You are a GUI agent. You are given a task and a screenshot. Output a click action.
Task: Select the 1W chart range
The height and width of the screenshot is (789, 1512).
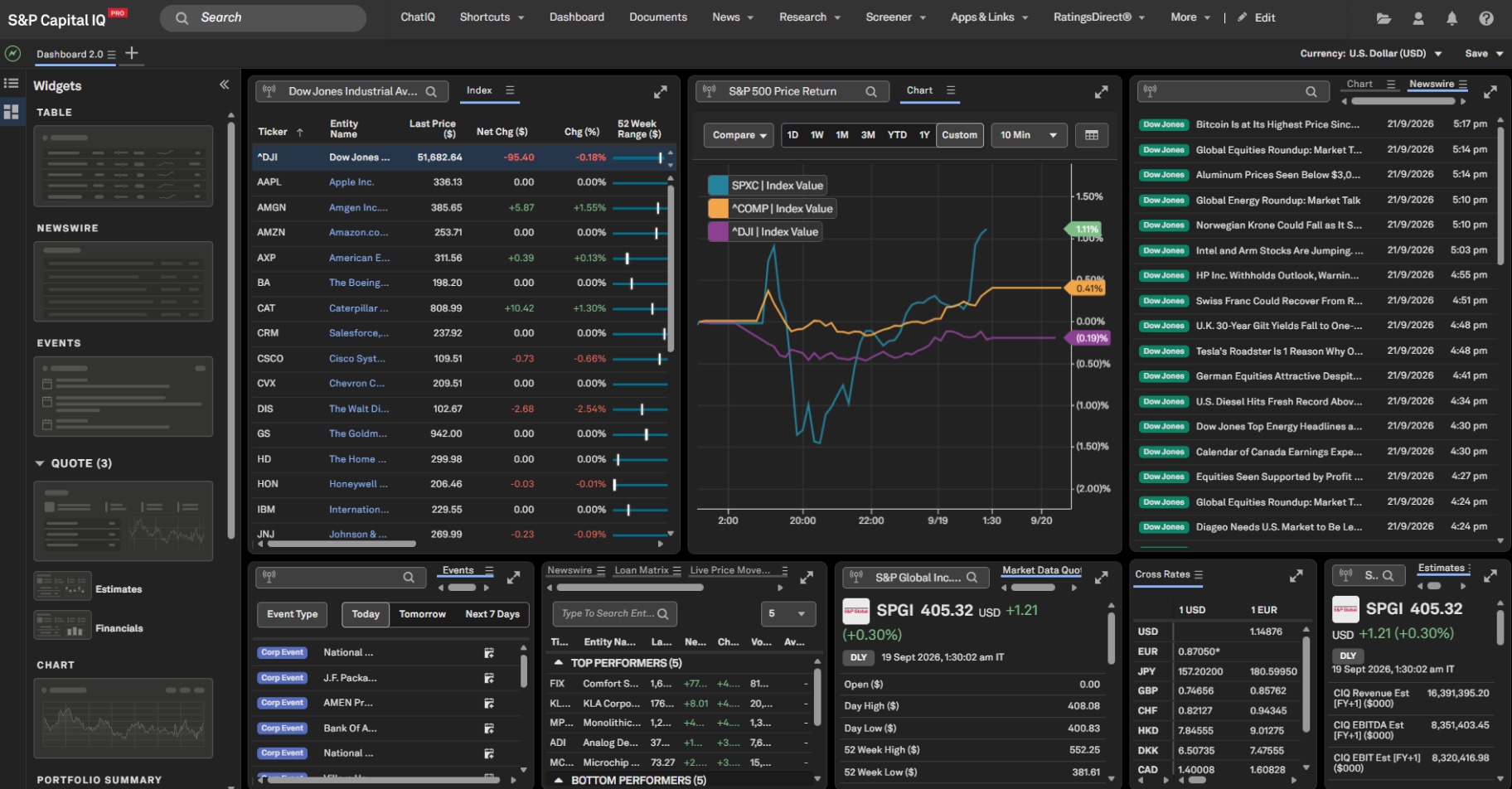tap(817, 135)
